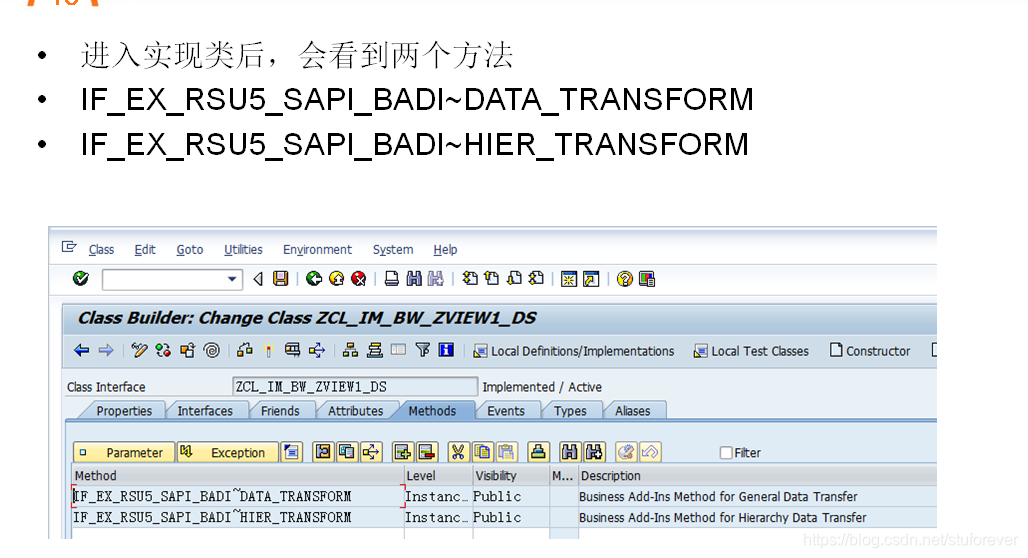
Task: Click the Previous Page icon
Action: coord(492,279)
